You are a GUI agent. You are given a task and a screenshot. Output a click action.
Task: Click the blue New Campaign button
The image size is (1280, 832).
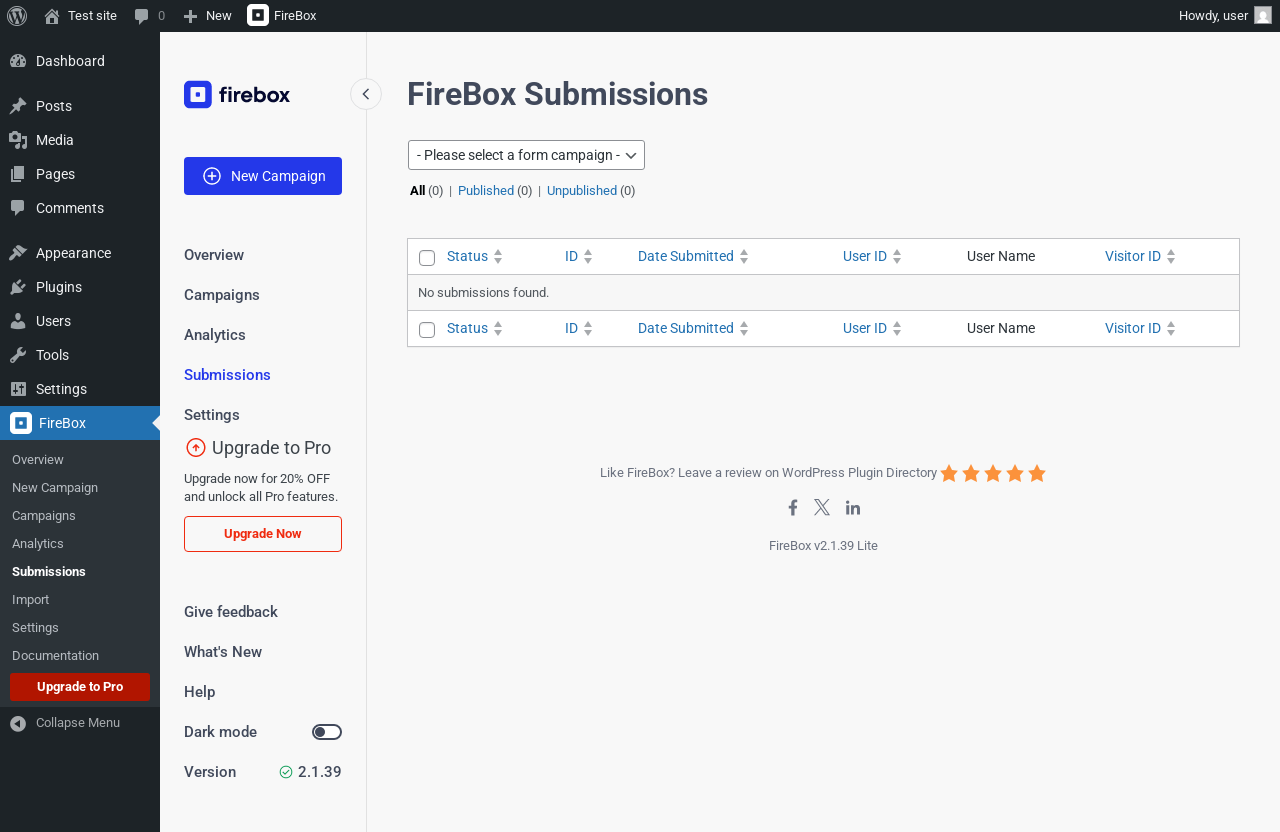263,176
